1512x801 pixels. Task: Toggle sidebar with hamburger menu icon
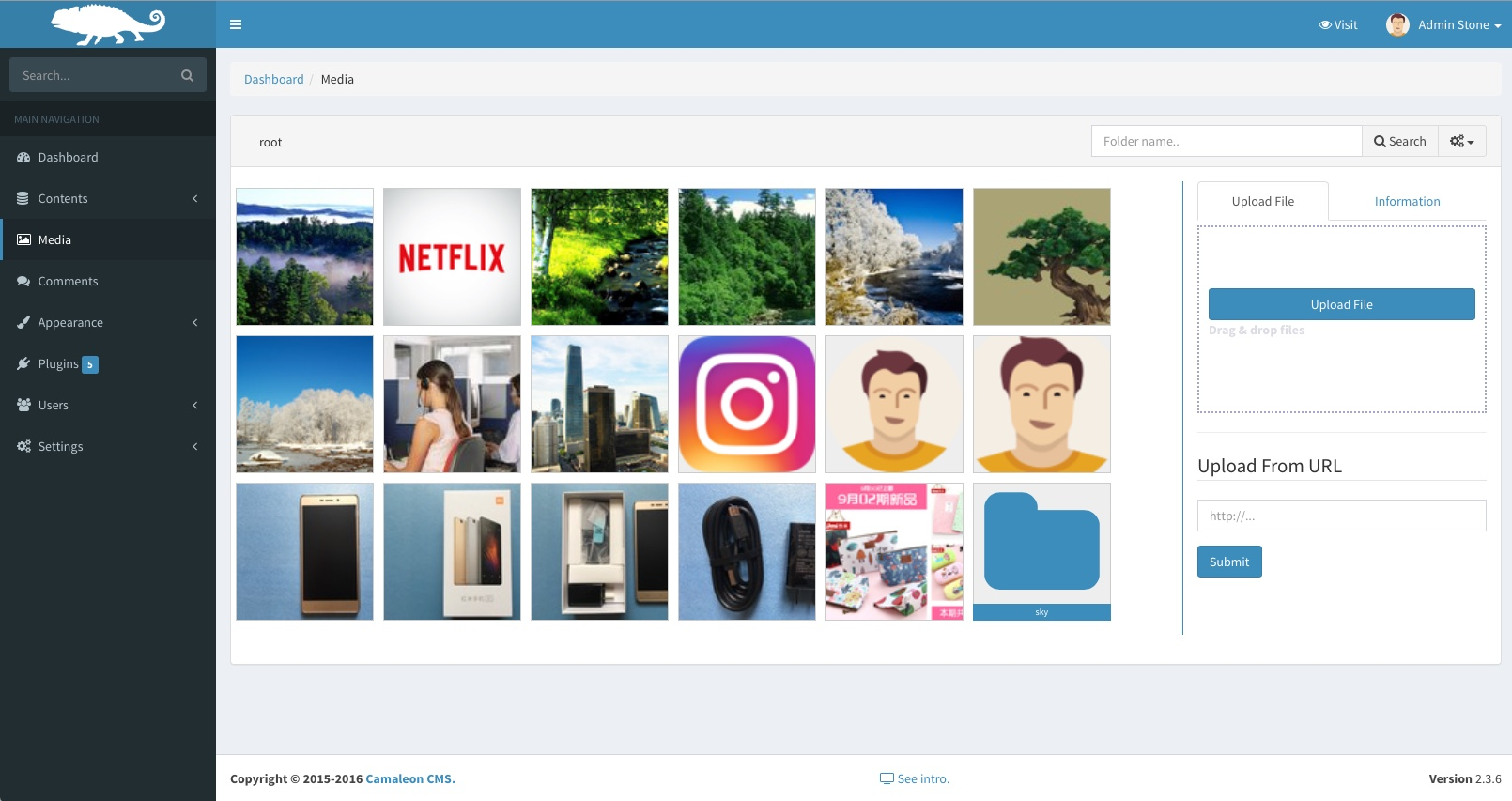point(236,24)
